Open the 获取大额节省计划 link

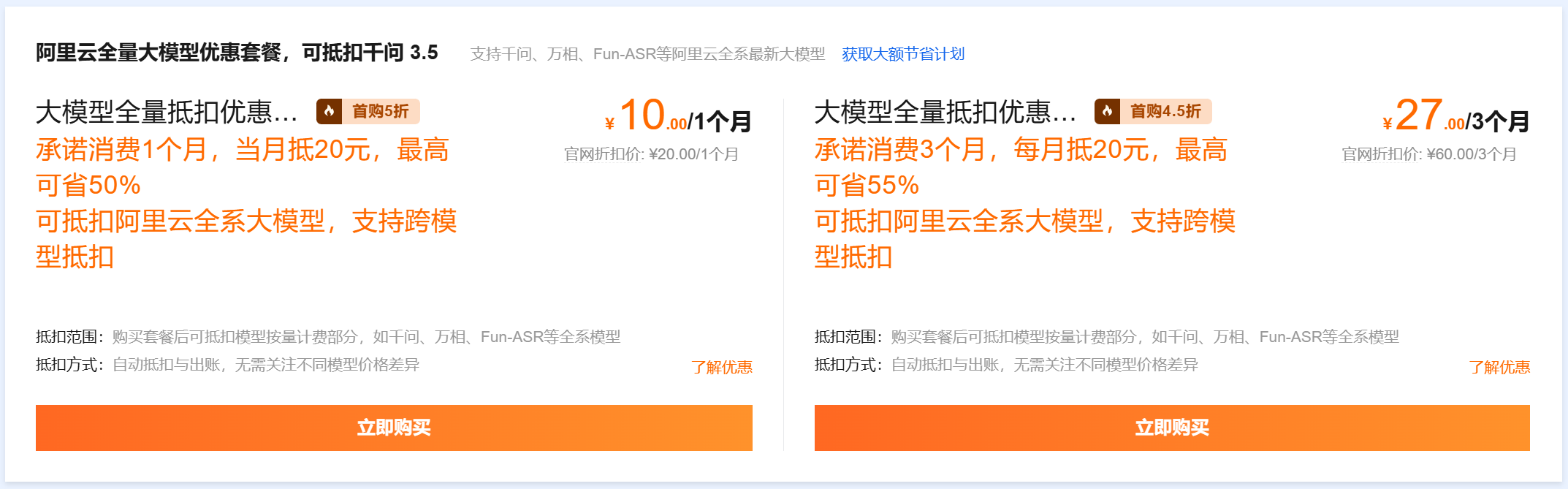[x=903, y=54]
